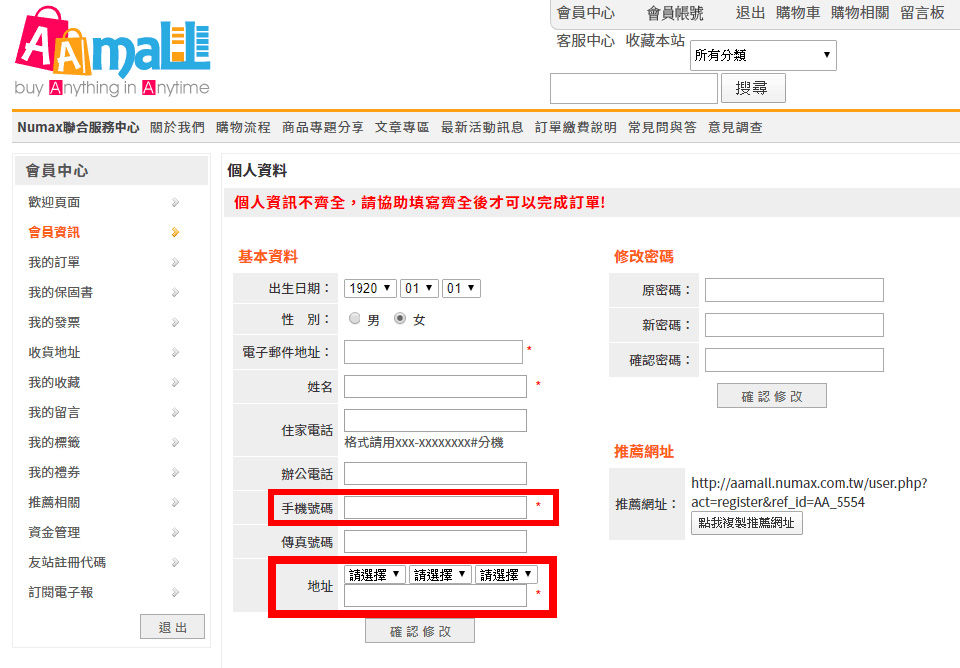Open the 購物相關 link
Image resolution: width=960 pixels, height=668 pixels.
pyautogui.click(x=860, y=13)
